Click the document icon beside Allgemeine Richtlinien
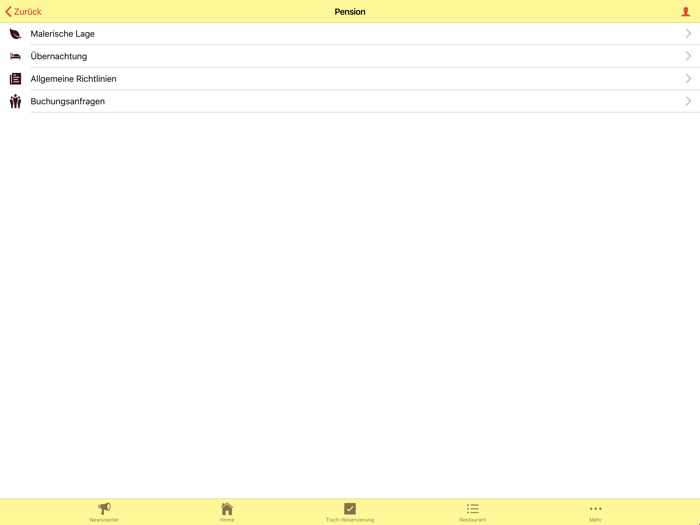700x525 pixels. click(15, 79)
